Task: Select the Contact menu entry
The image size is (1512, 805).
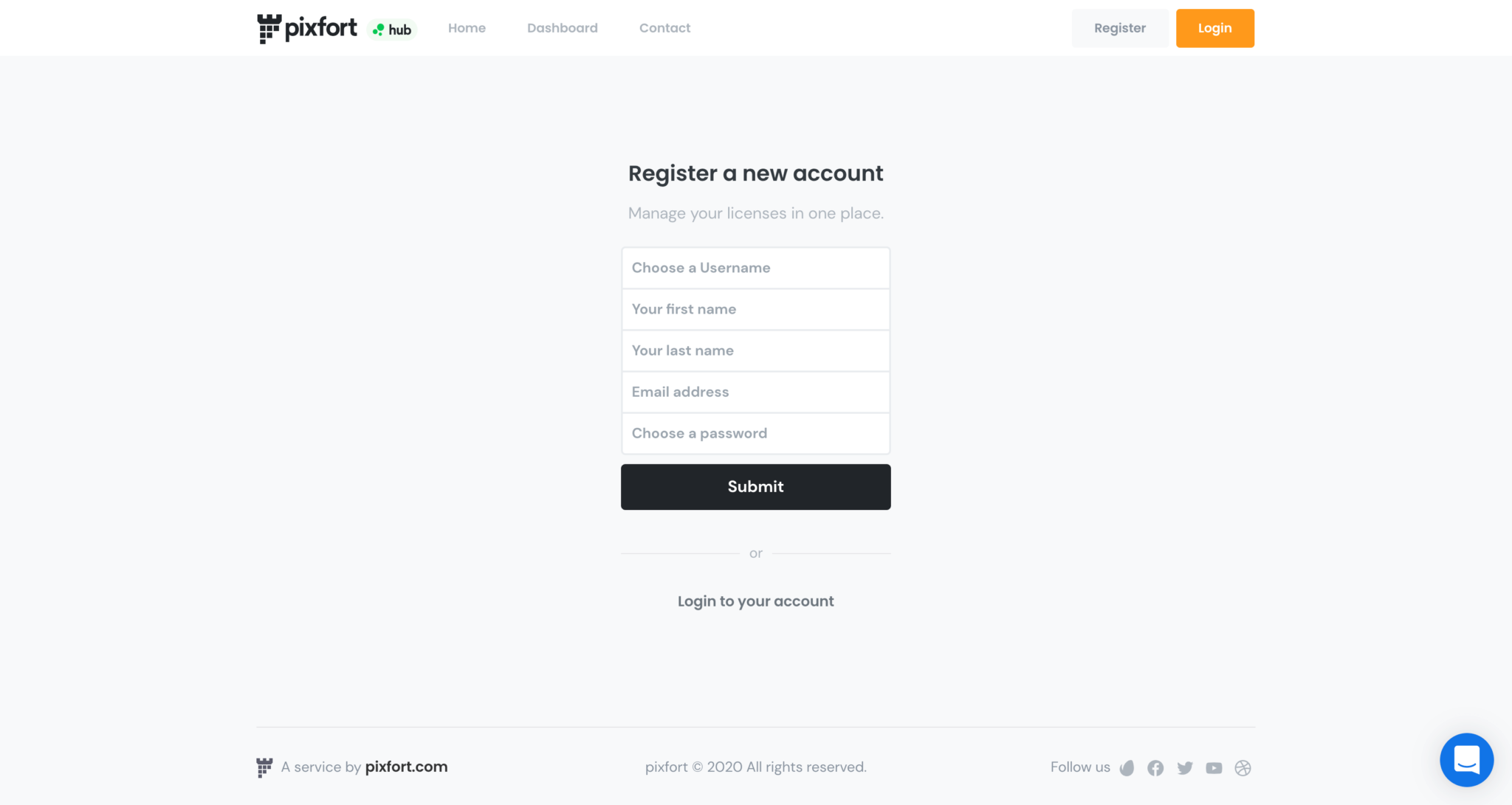Action: pyautogui.click(x=664, y=27)
